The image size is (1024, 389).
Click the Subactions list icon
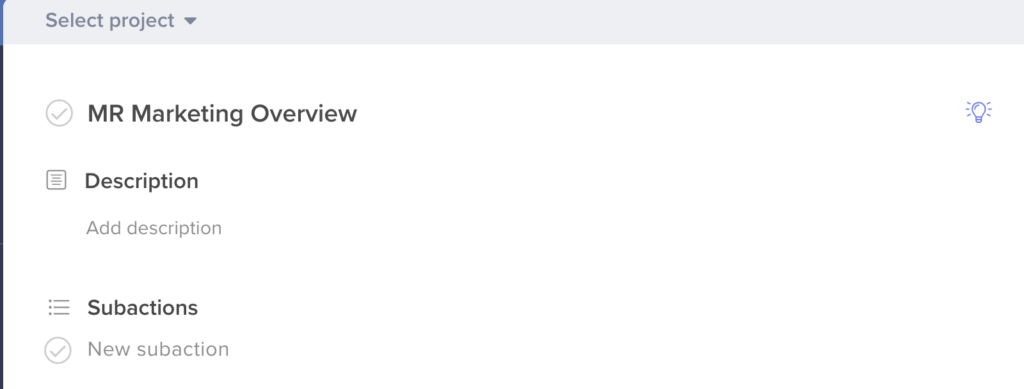tap(59, 307)
